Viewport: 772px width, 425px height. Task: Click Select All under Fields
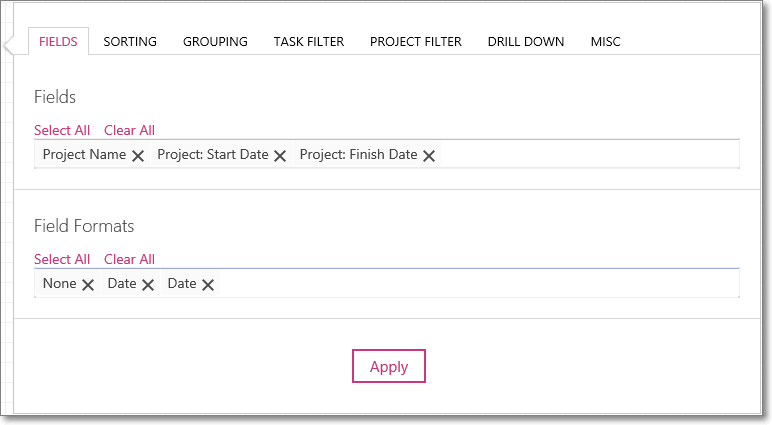62,131
